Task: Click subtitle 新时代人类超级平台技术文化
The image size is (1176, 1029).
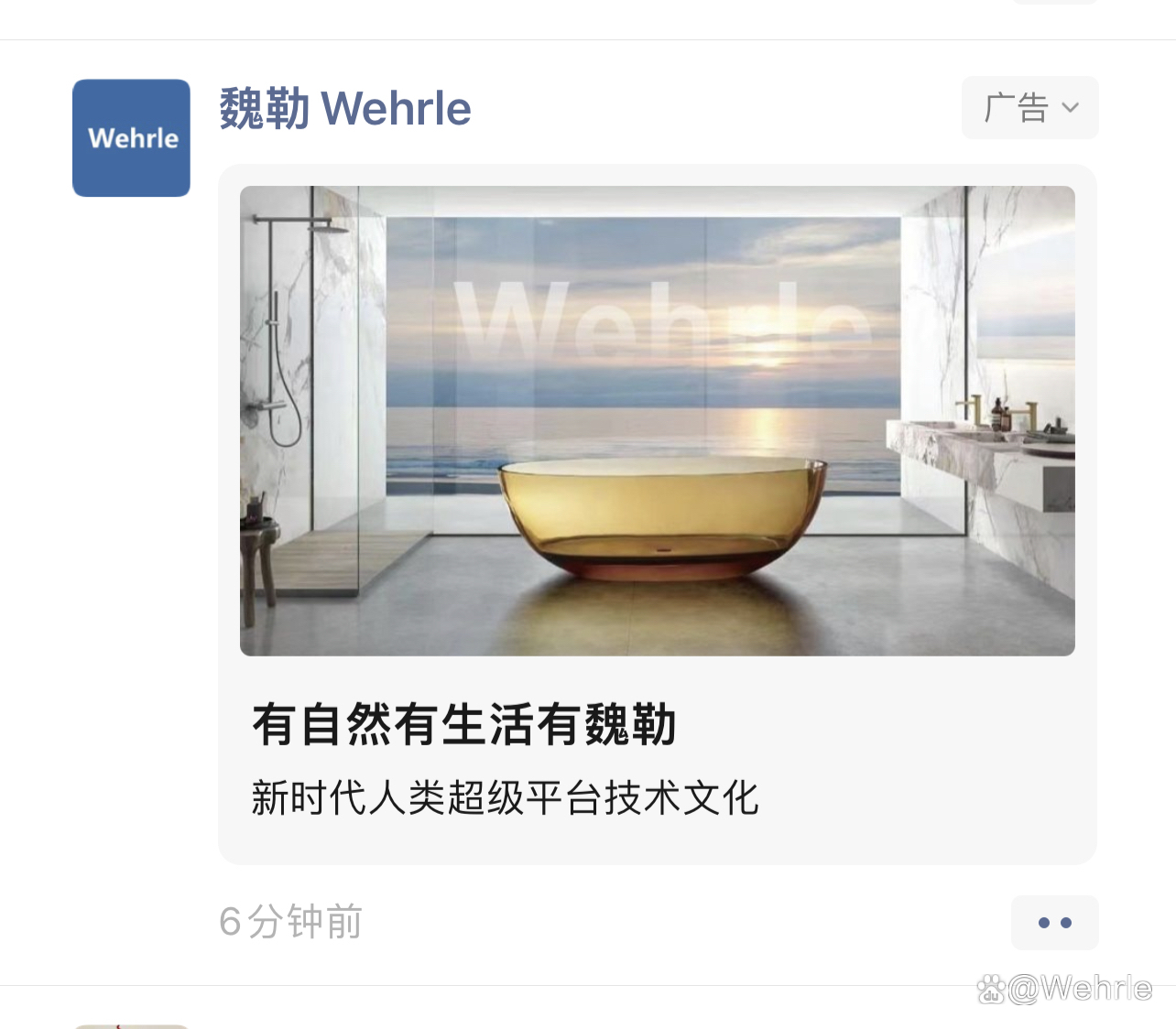Action: click(505, 798)
